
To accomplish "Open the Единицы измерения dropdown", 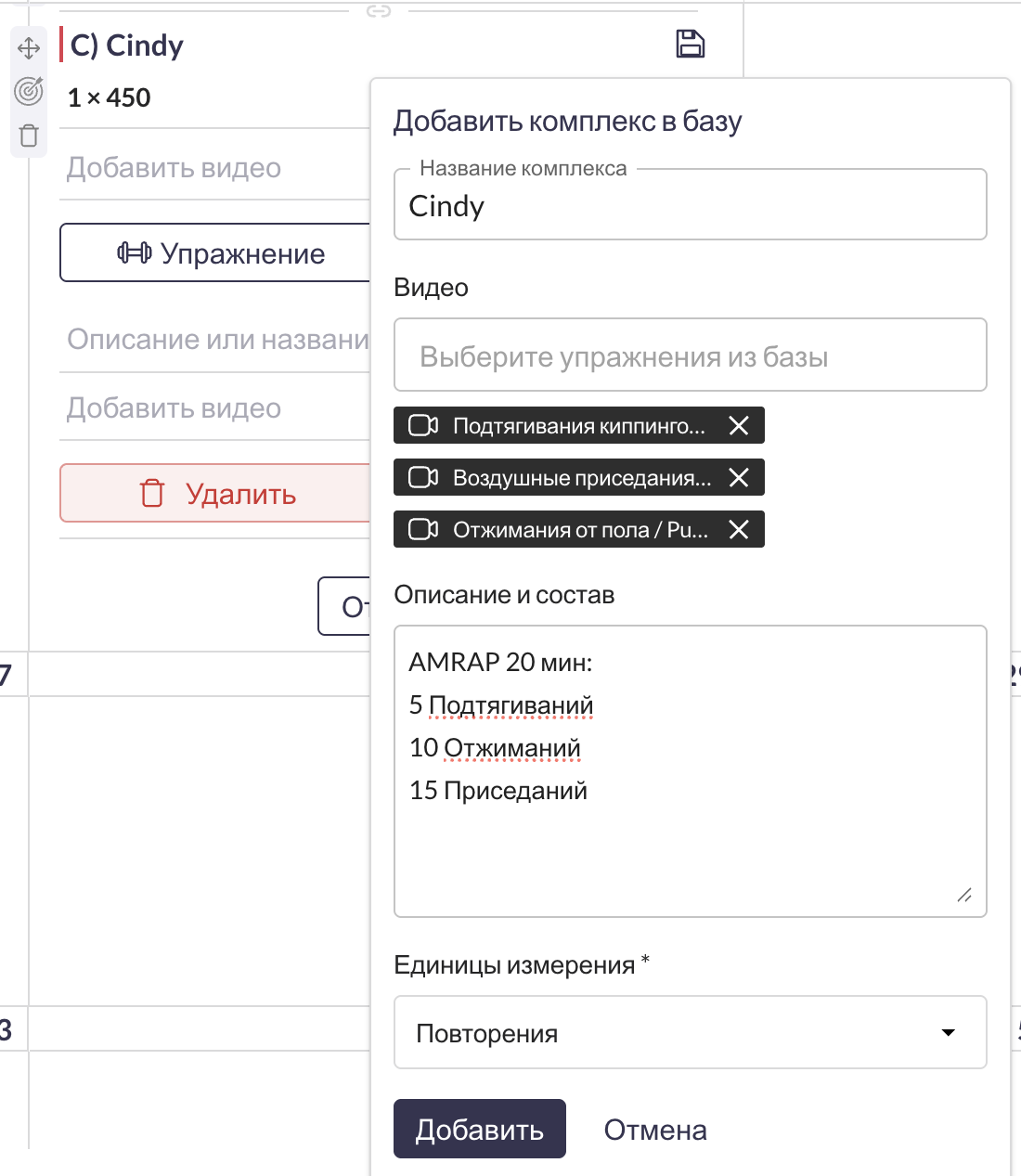I will click(x=690, y=1033).
